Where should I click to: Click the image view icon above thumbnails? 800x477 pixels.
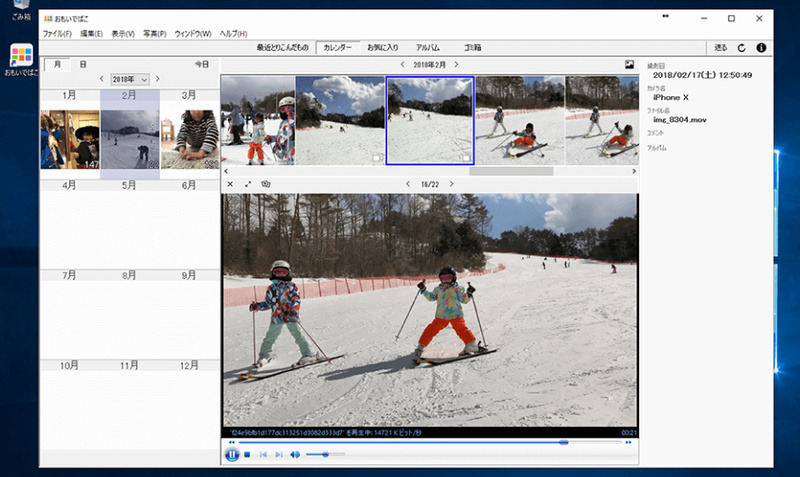pos(629,65)
